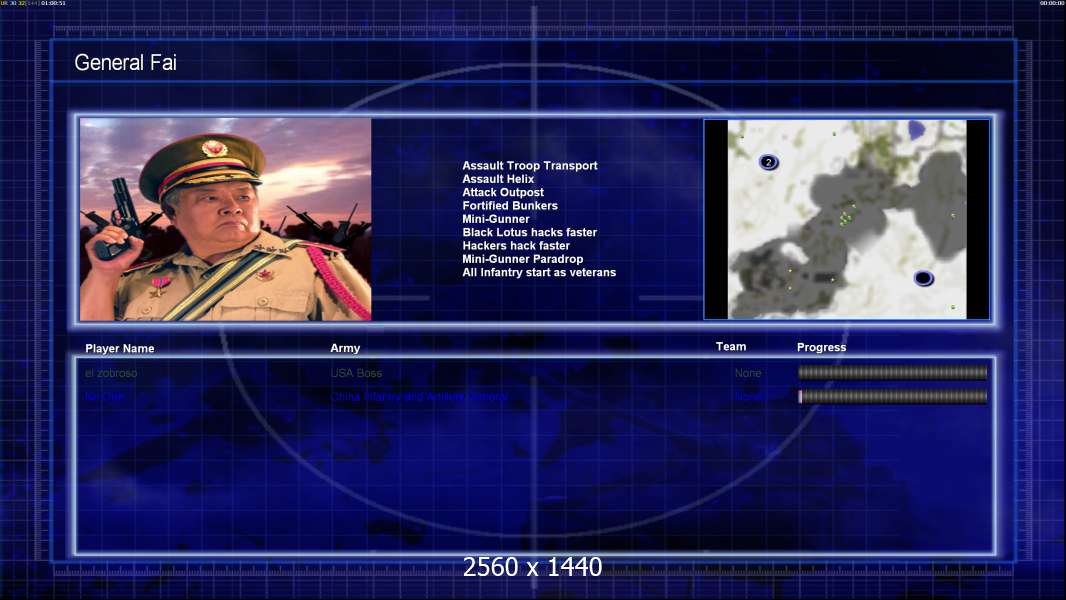The width and height of the screenshot is (1066, 600).
Task: Click player name 'el zobroso'
Action: 111,373
